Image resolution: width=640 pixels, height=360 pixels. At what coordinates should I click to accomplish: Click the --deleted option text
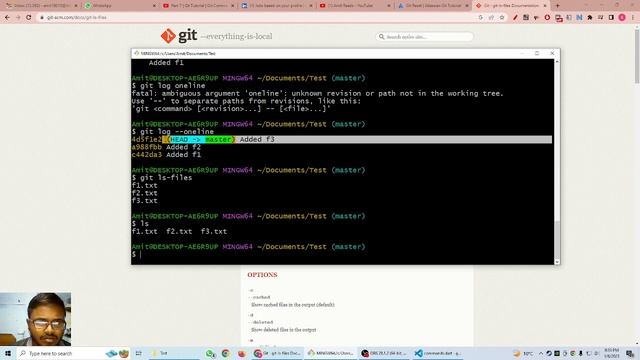click(x=262, y=322)
